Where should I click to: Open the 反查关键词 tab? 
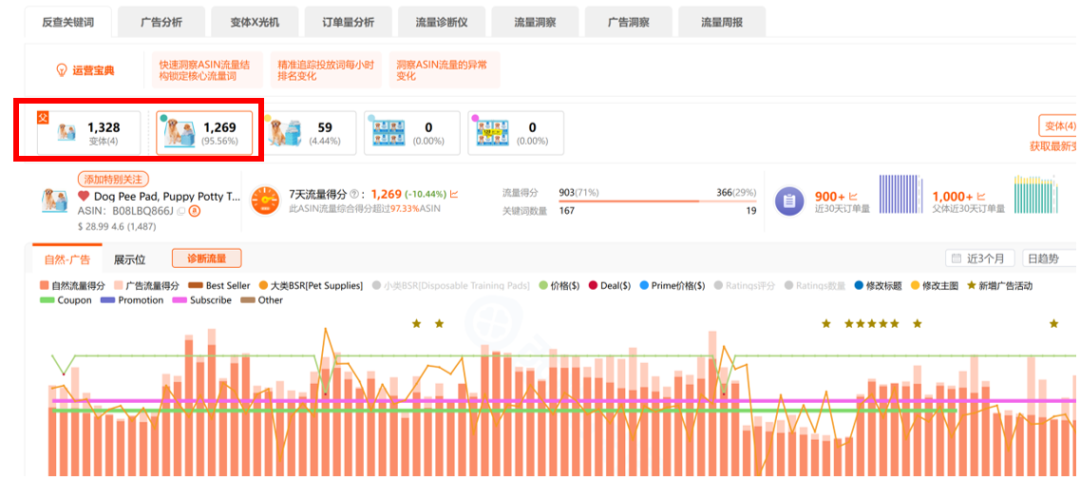click(x=67, y=21)
